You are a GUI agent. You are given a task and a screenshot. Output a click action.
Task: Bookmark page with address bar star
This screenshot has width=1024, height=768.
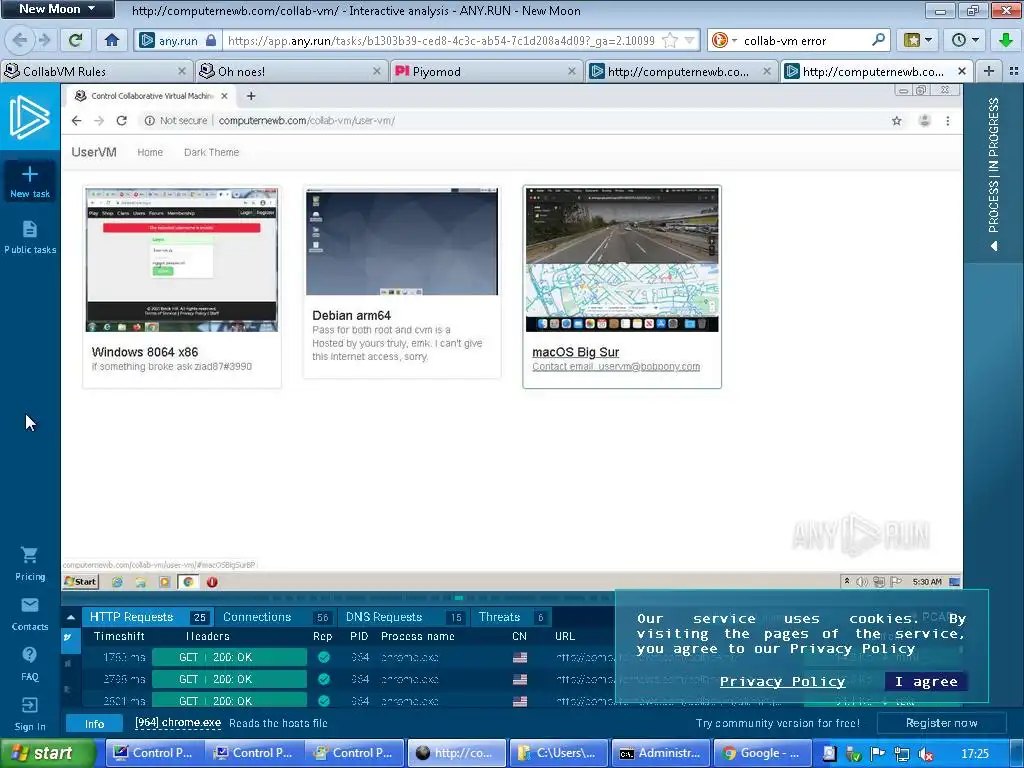(x=669, y=40)
